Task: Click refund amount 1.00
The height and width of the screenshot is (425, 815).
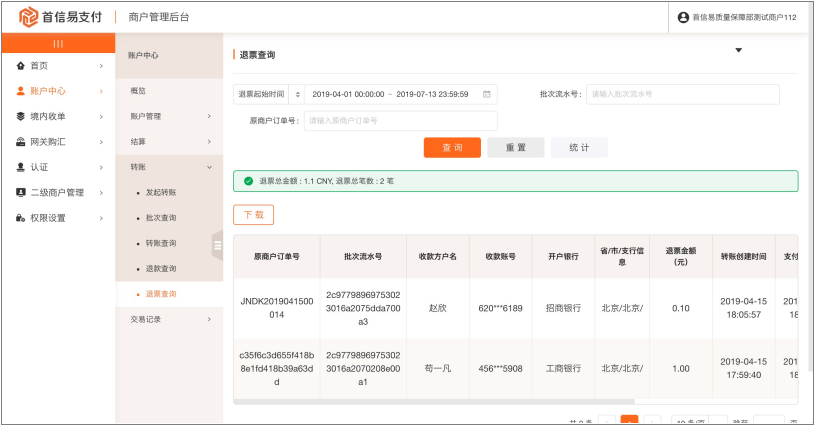Action: point(681,368)
